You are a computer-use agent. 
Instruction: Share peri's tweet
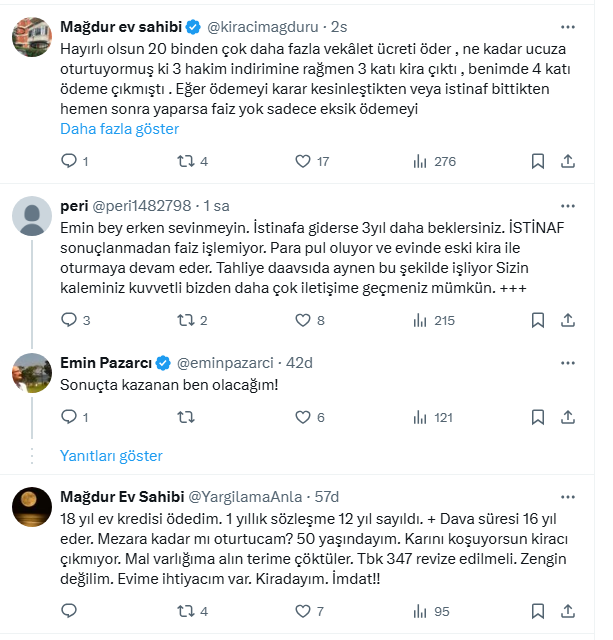568,321
